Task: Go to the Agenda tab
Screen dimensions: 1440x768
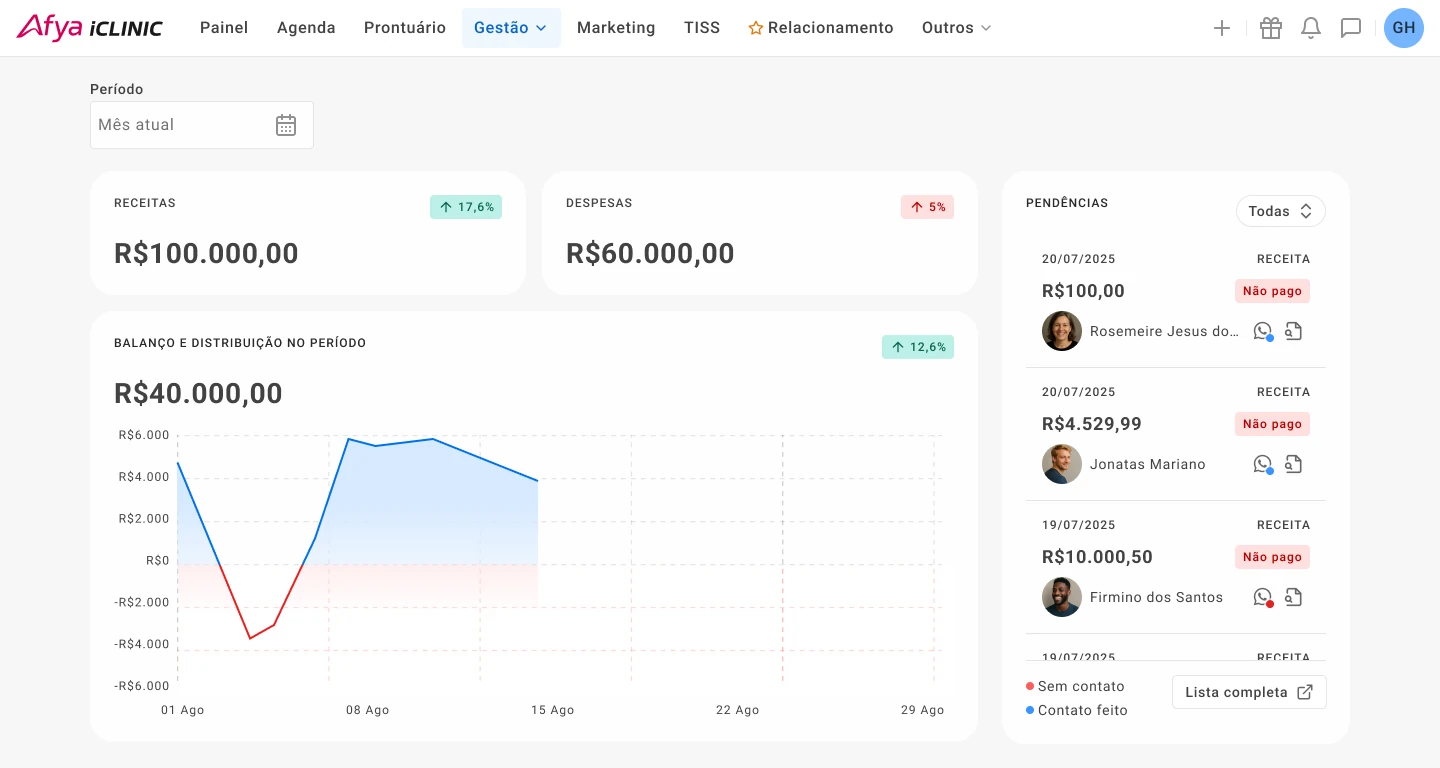Action: coord(306,28)
